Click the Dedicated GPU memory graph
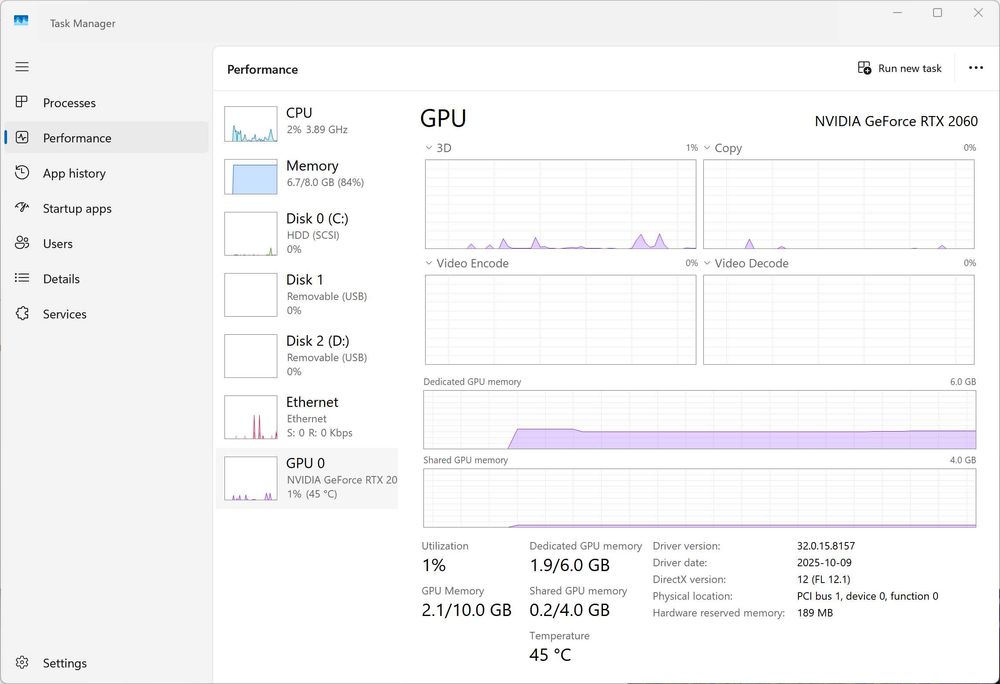This screenshot has width=1000, height=684. click(x=699, y=420)
